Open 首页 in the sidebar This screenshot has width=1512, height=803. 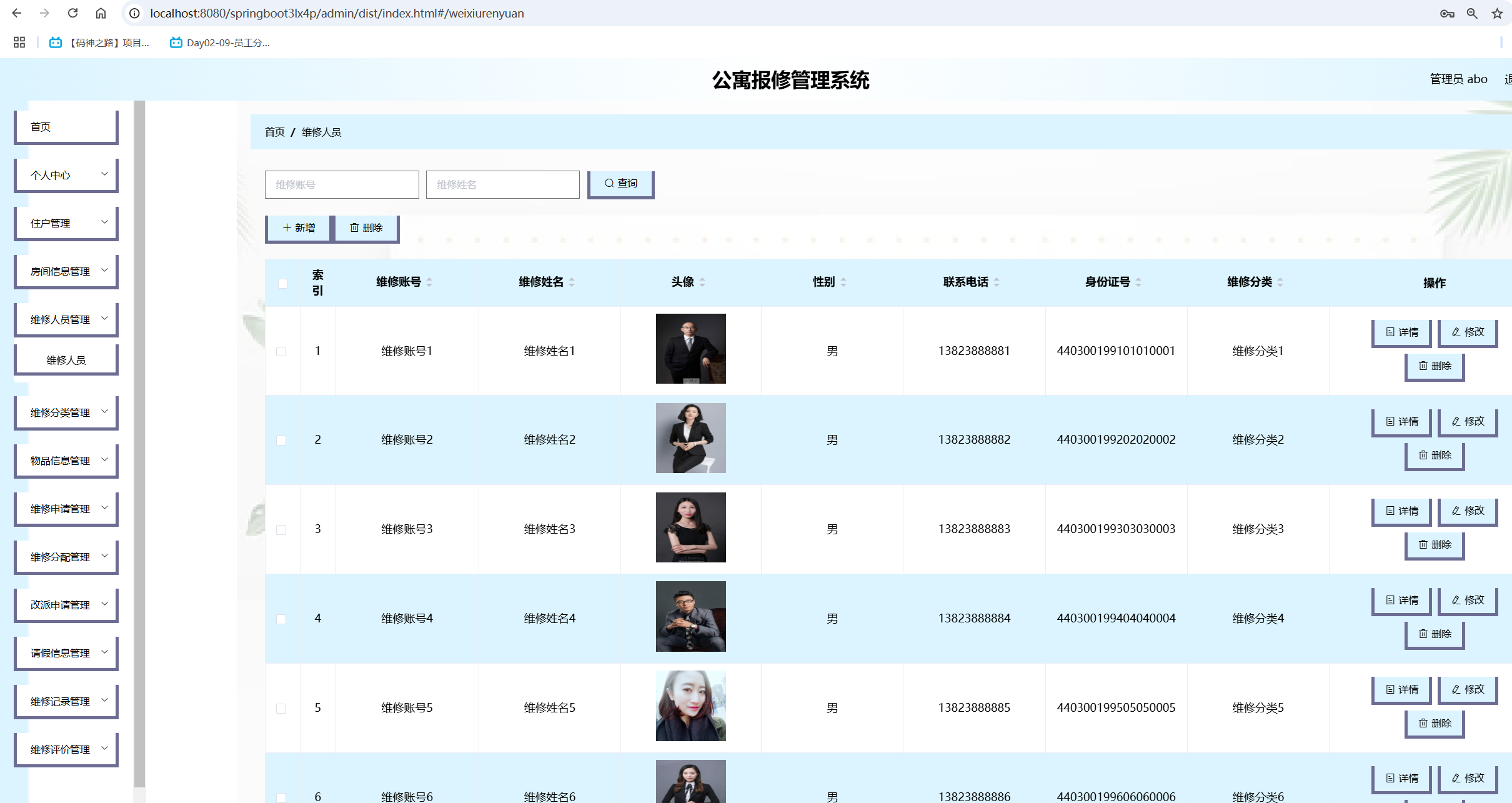[66, 127]
